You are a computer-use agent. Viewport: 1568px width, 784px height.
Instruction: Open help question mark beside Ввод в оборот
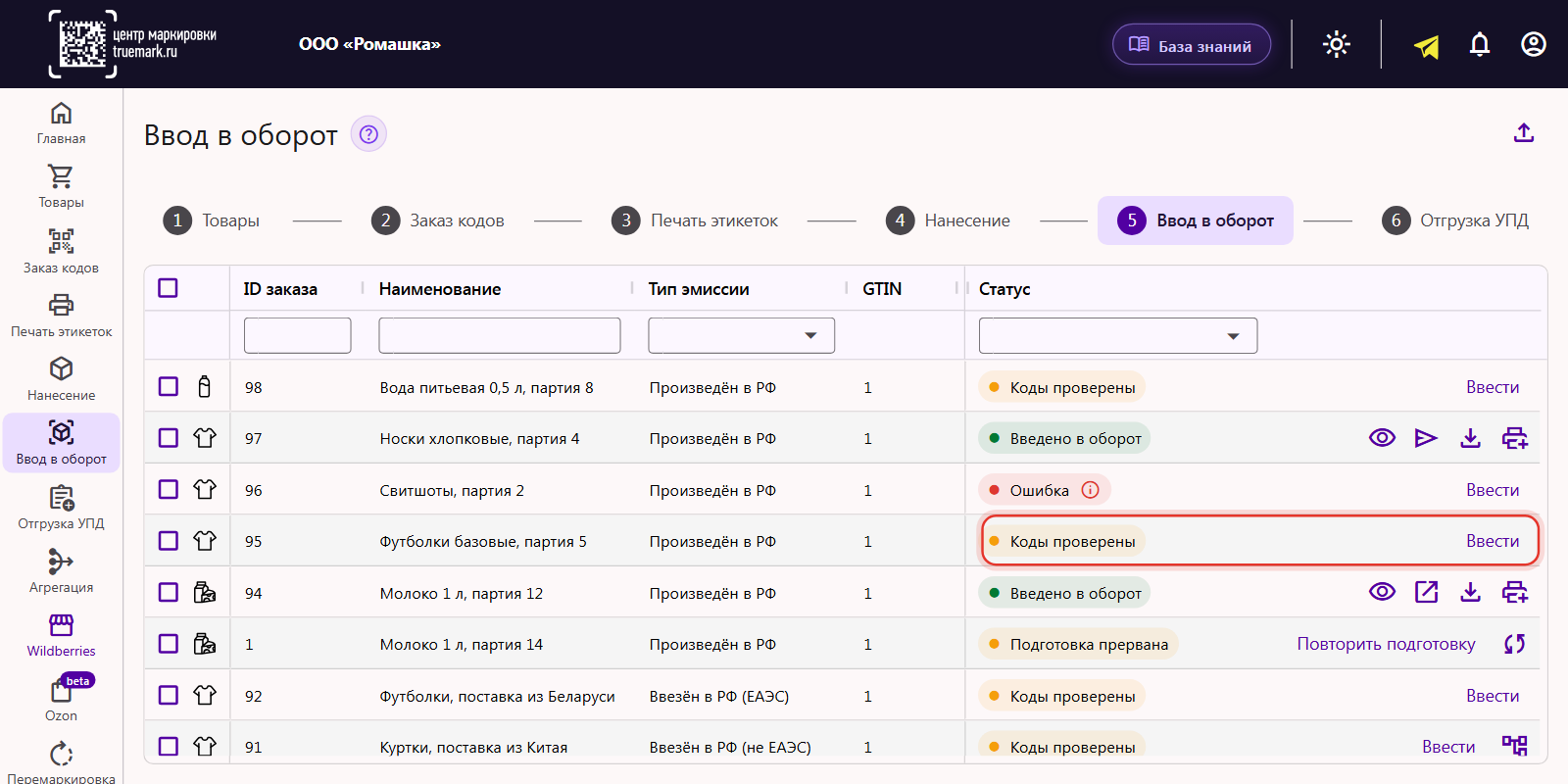[368, 134]
